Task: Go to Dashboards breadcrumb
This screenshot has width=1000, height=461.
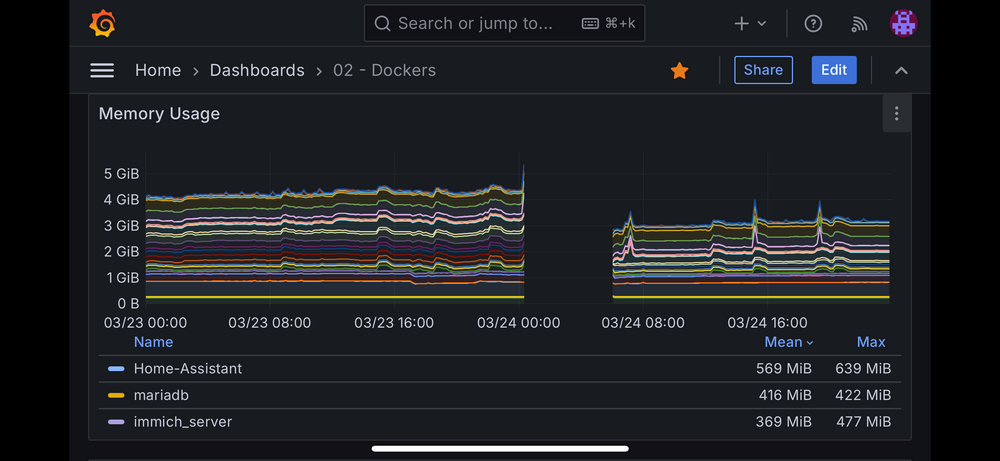Action: [257, 70]
